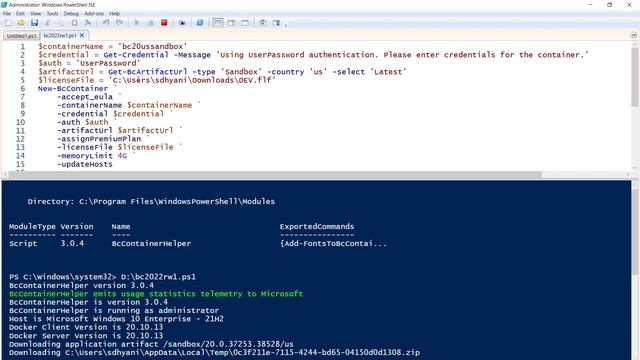Show script pane on right layout icon

click(231, 23)
